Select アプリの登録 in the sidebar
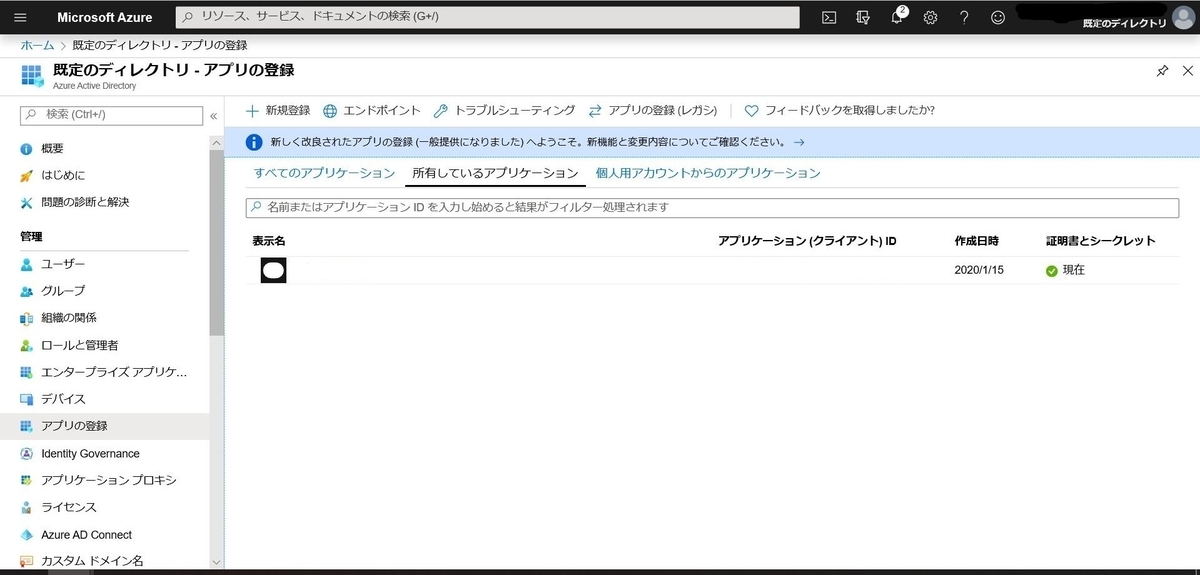Image resolution: width=1200 pixels, height=575 pixels. click(104, 426)
